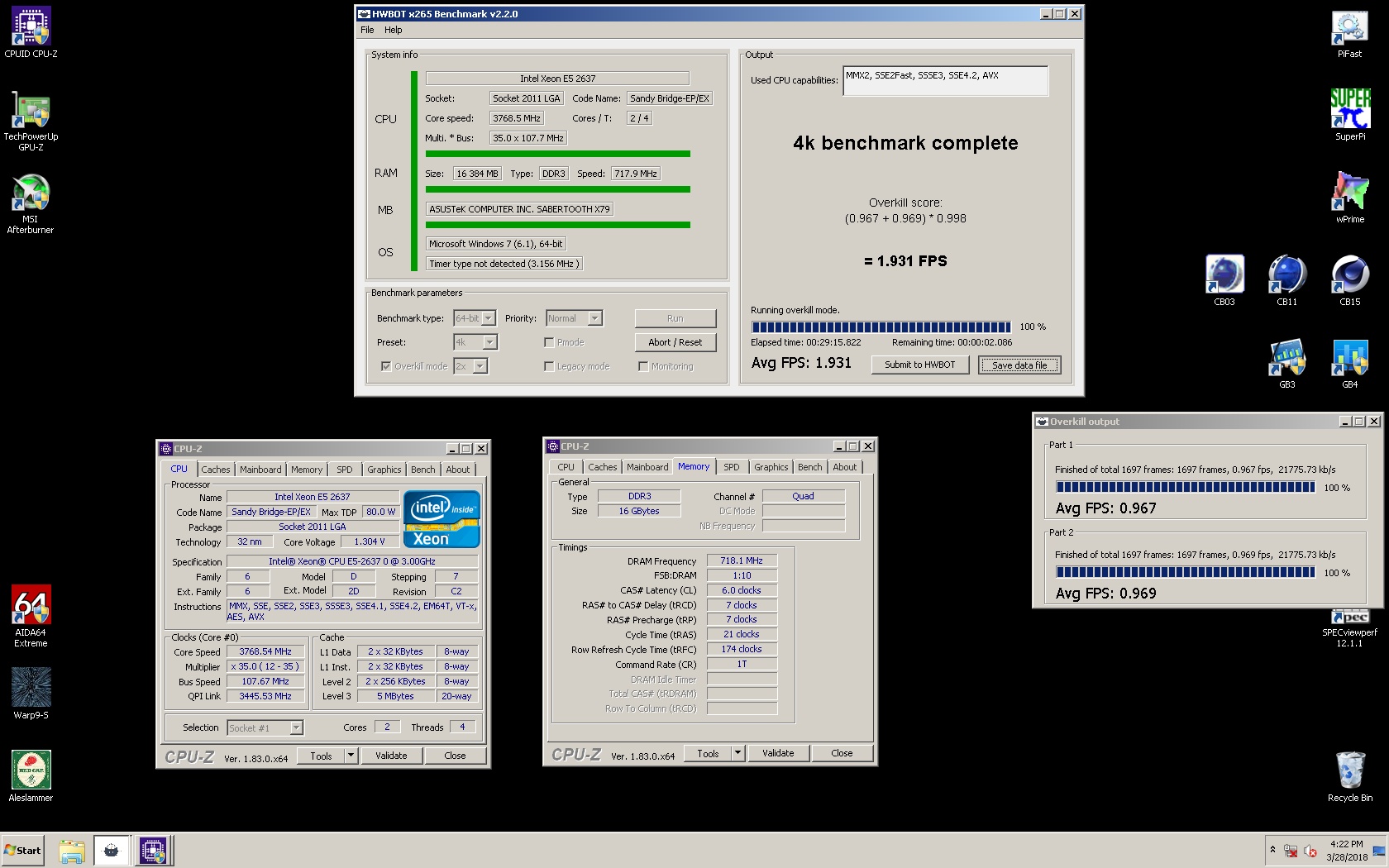Launch GB3 Geekbench shortcut
Viewport: 1389px width, 868px height.
[x=1287, y=362]
